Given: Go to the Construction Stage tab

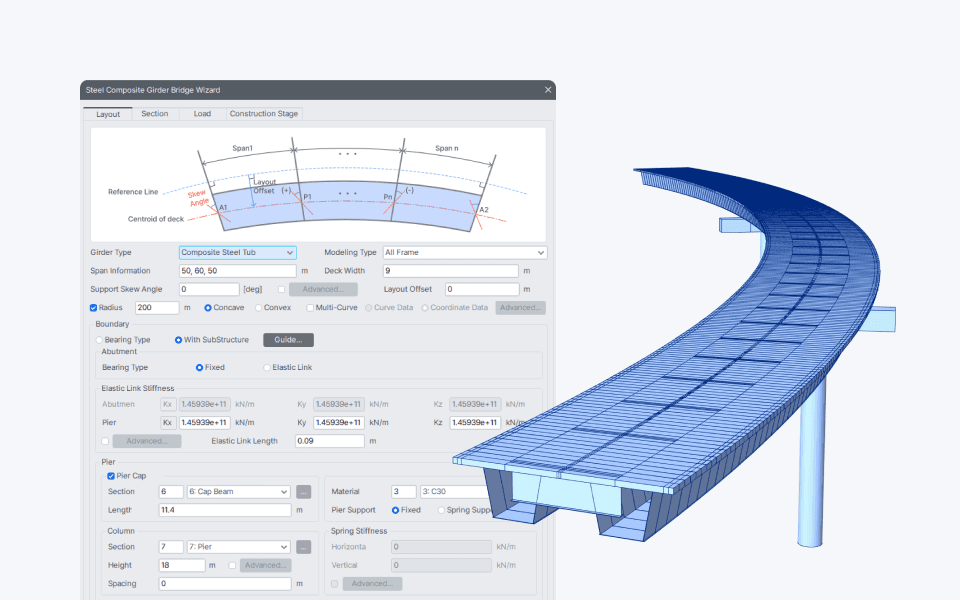Looking at the screenshot, I should pyautogui.click(x=264, y=114).
